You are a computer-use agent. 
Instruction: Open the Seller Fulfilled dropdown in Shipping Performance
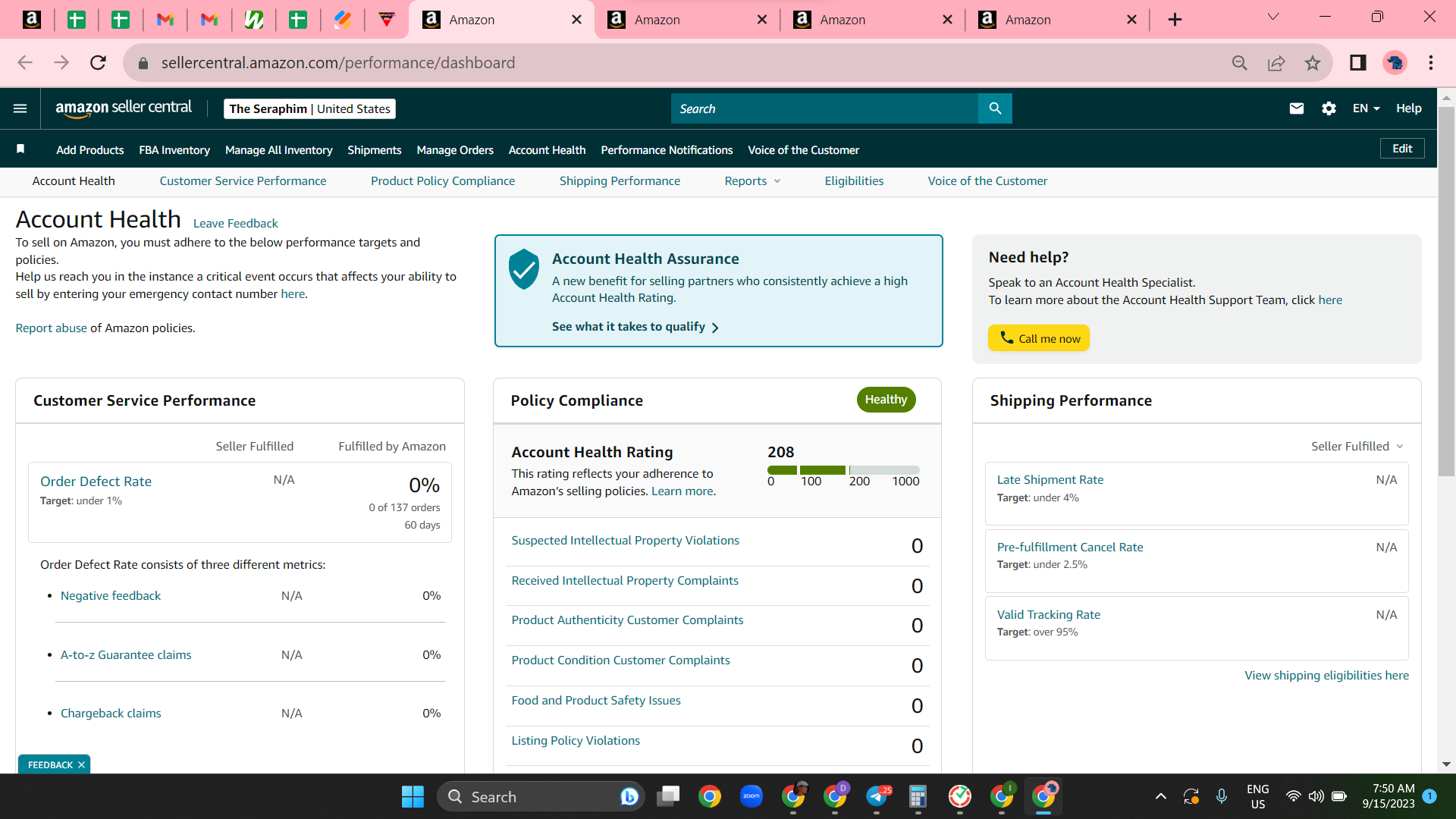click(x=1357, y=447)
